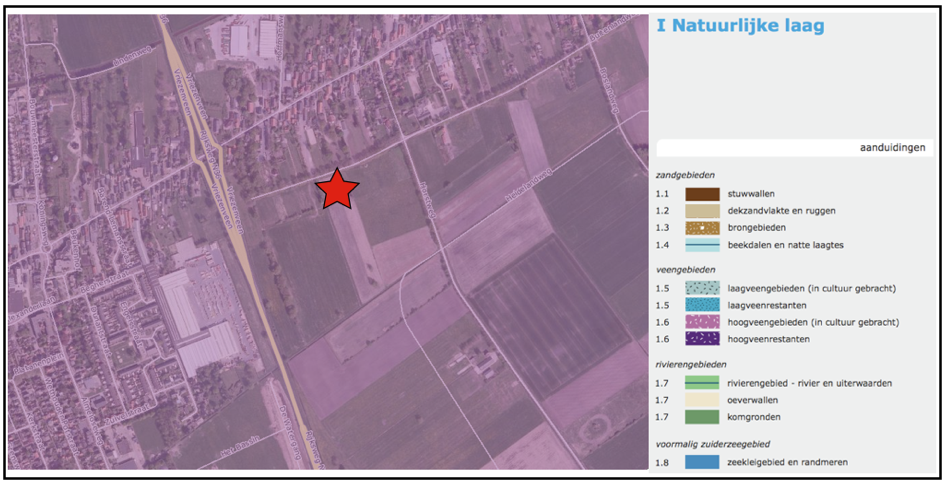Viewport: 946px width, 485px height.
Task: Click the 'dekzandvlakte en ruggen' label
Action: click(781, 211)
